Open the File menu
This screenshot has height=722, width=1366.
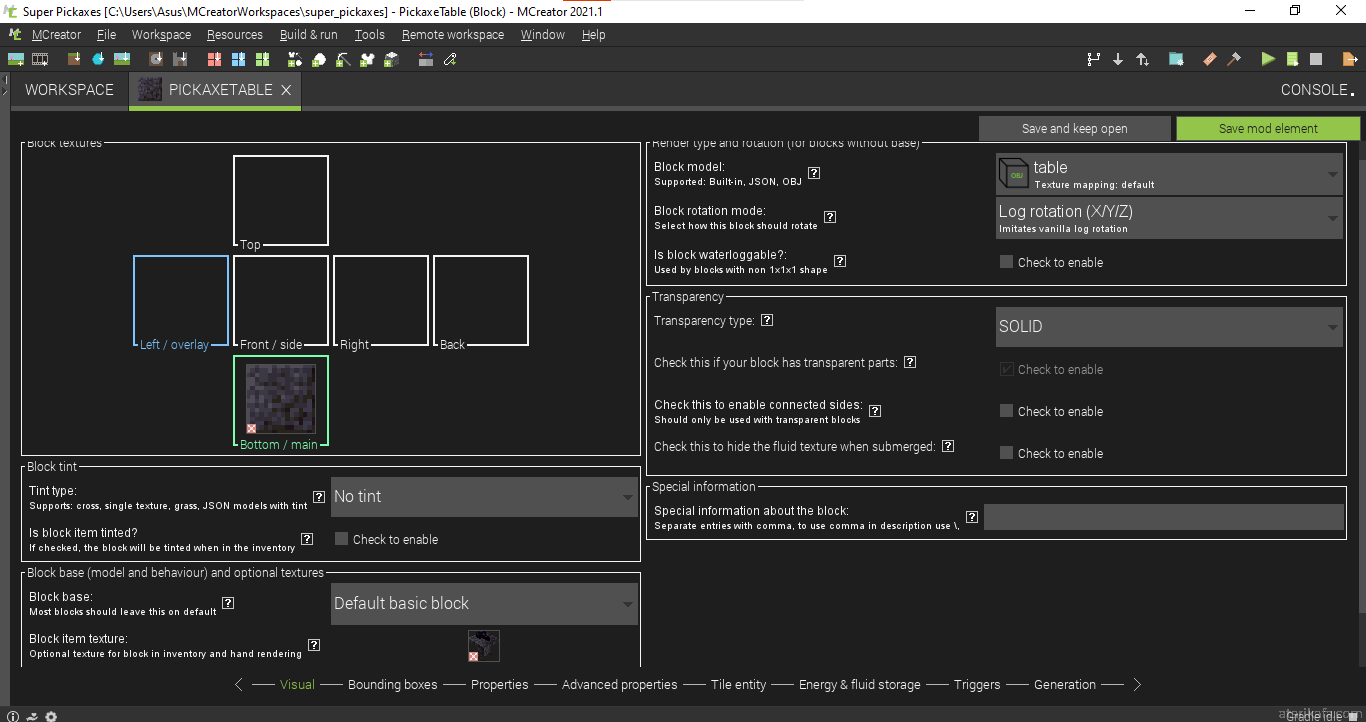point(106,34)
